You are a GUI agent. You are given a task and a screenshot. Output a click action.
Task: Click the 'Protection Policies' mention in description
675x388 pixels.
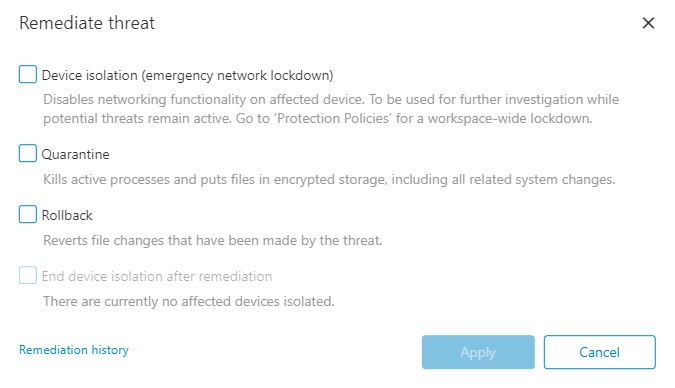pos(334,118)
